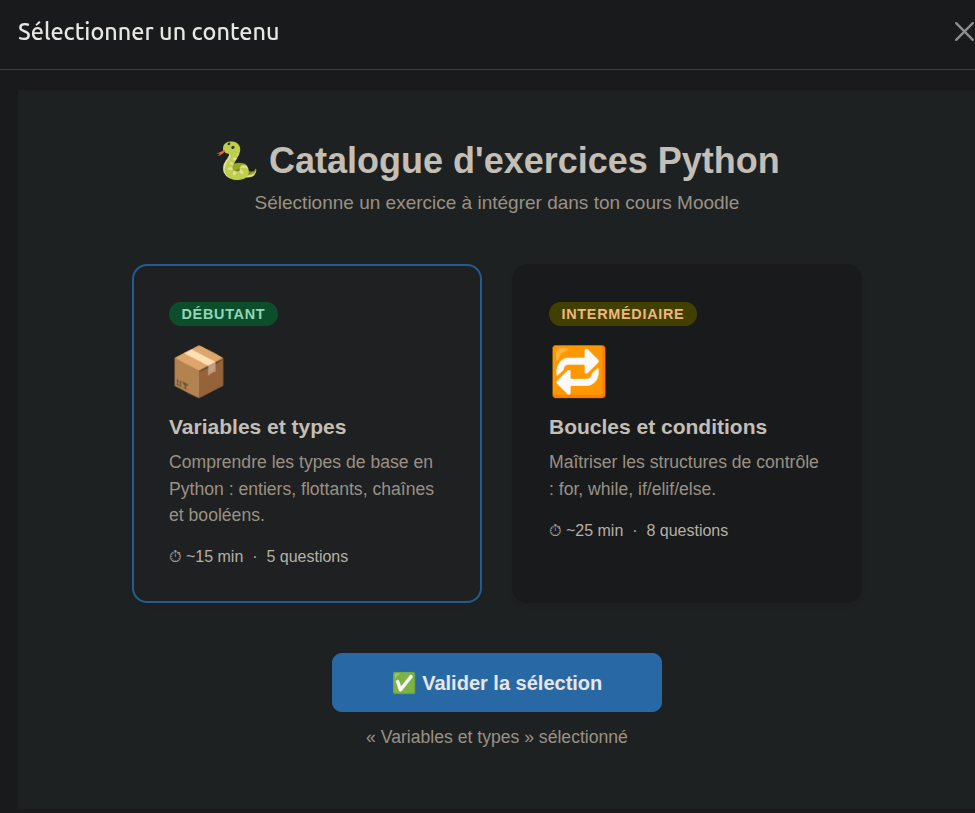
Task: Click the INTERMÉDIAIRE level badge
Action: click(x=622, y=314)
